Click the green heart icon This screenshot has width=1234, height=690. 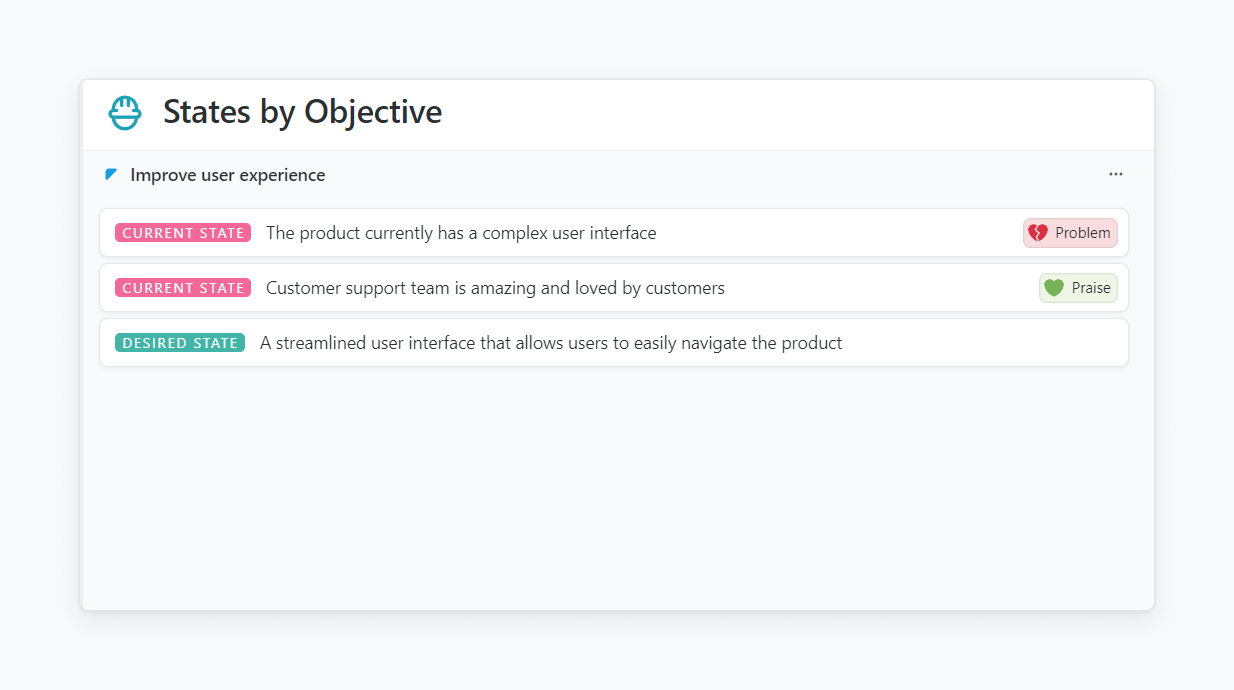(1054, 288)
